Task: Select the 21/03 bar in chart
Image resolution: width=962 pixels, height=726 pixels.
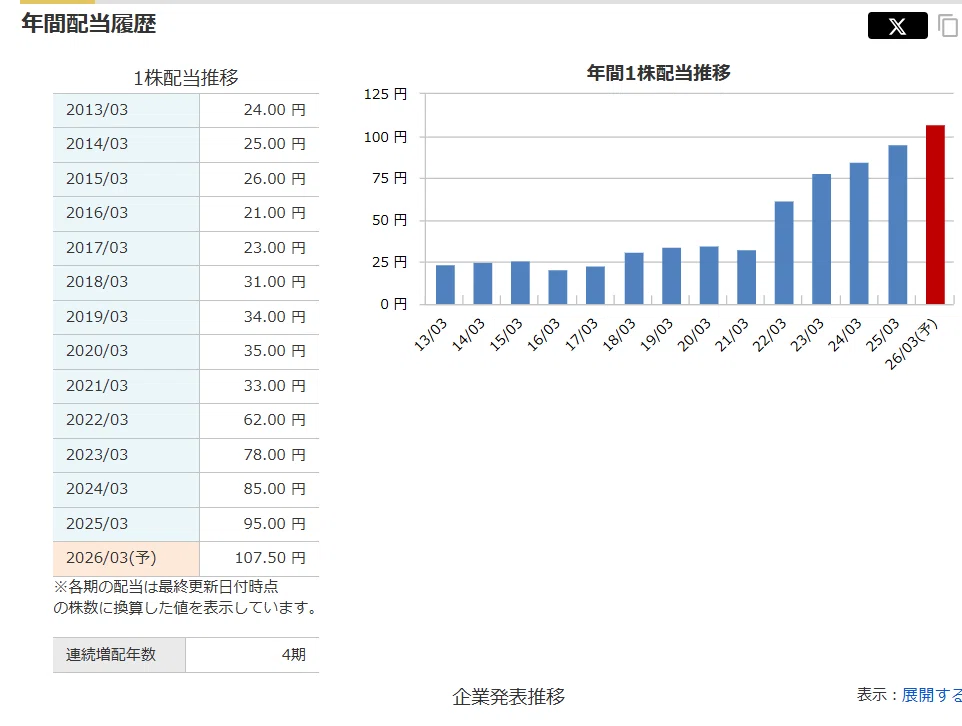Action: point(747,277)
